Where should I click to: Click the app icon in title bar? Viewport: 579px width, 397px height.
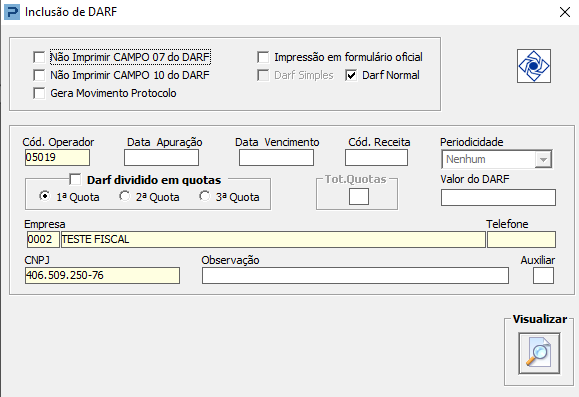[12, 12]
